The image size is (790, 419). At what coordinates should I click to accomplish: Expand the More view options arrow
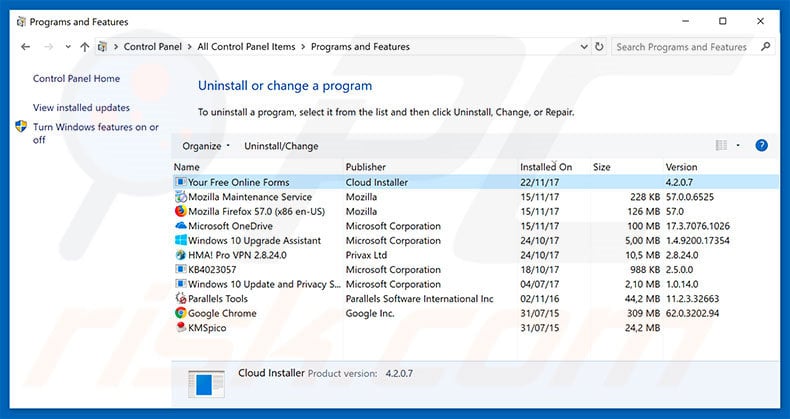738,146
